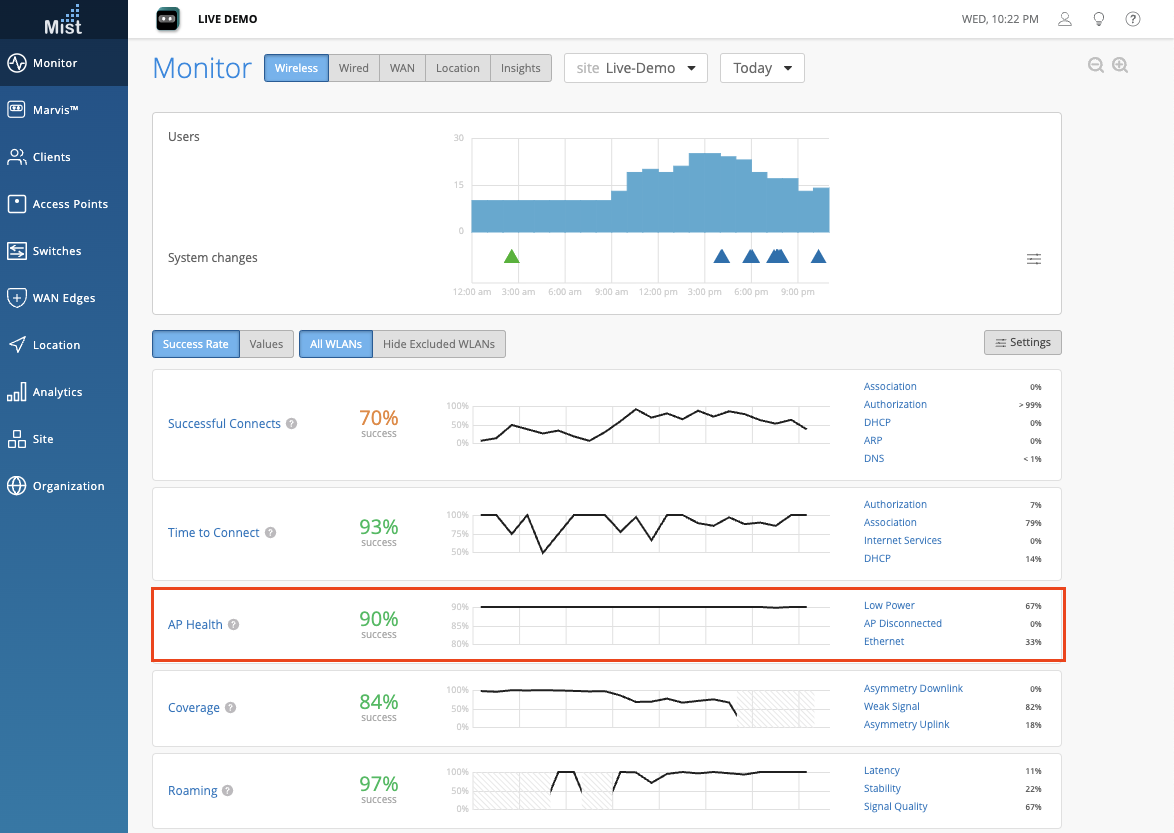This screenshot has width=1174, height=833.
Task: Open the Weak Signal classifier link
Action: (x=891, y=707)
